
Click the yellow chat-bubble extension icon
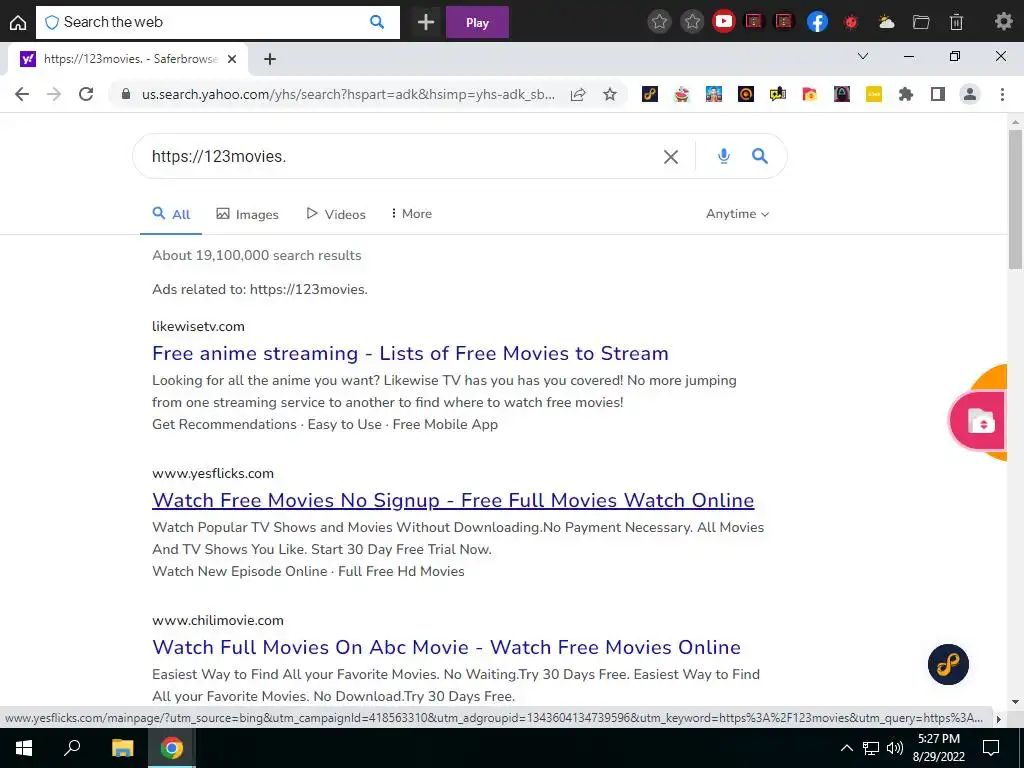pyautogui.click(x=778, y=94)
